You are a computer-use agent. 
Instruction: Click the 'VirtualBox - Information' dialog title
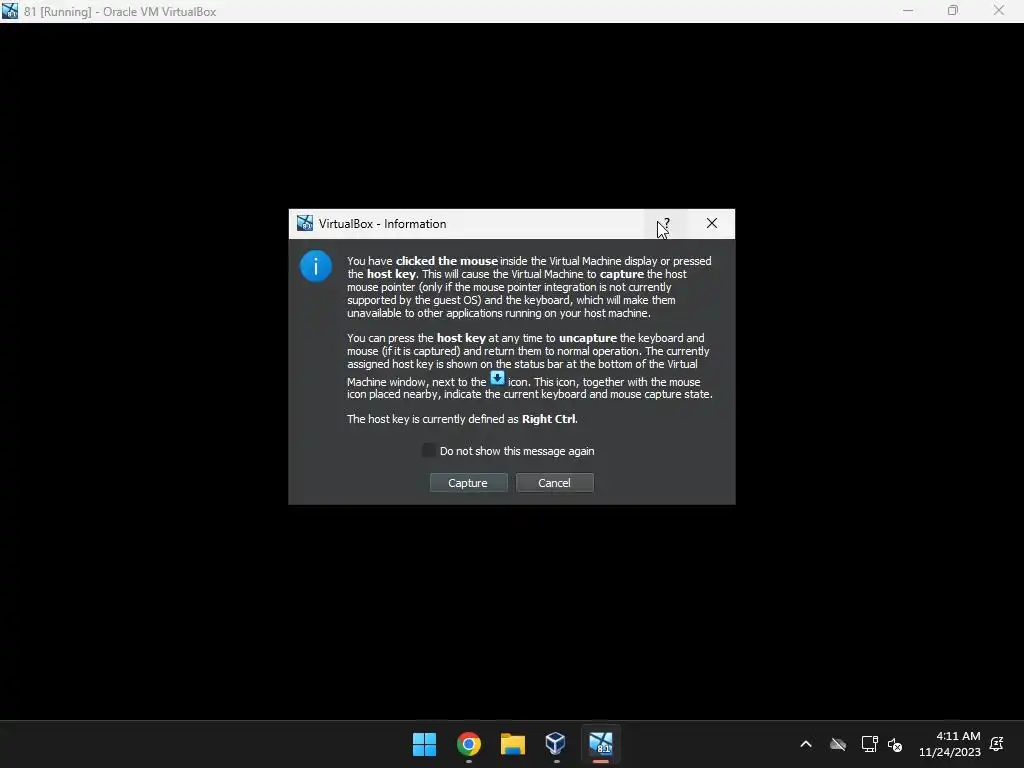(x=383, y=224)
